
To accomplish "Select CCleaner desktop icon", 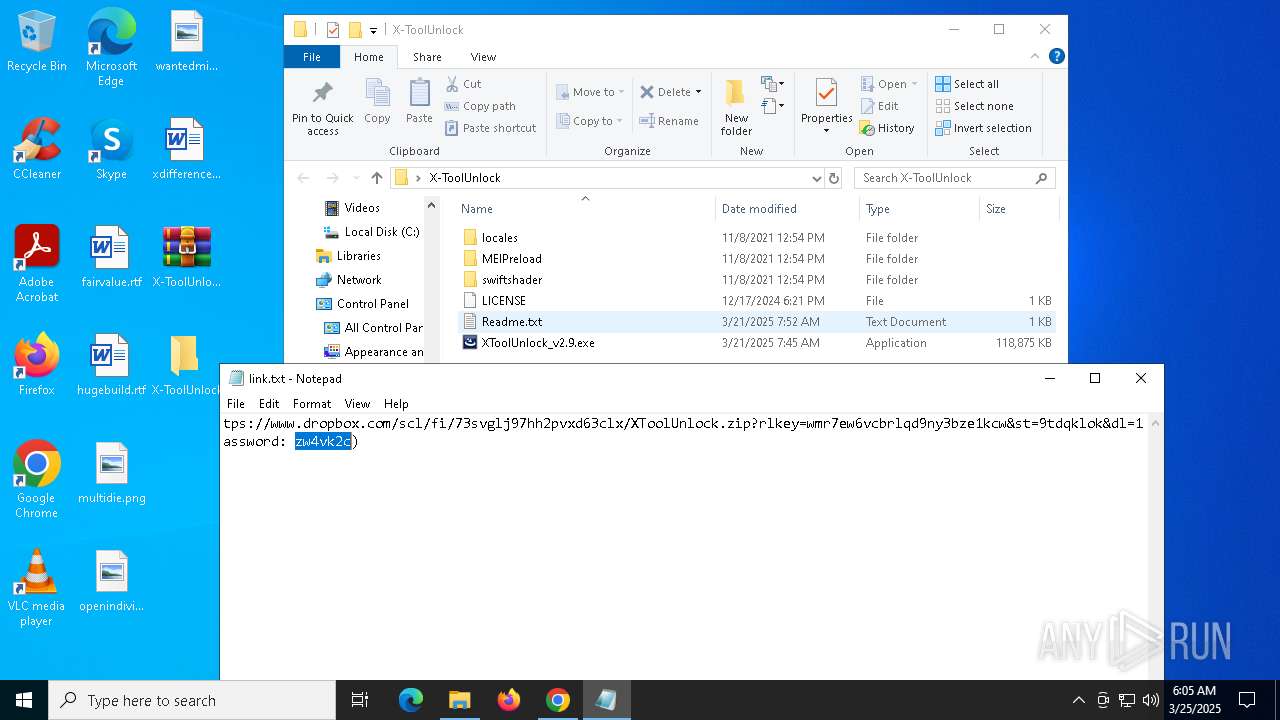I will 37,150.
